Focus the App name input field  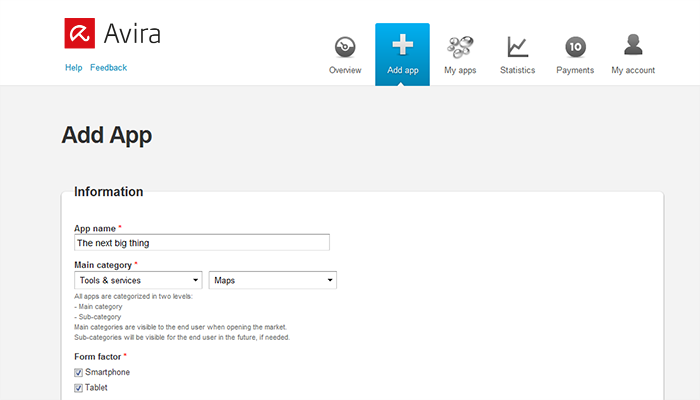point(202,242)
